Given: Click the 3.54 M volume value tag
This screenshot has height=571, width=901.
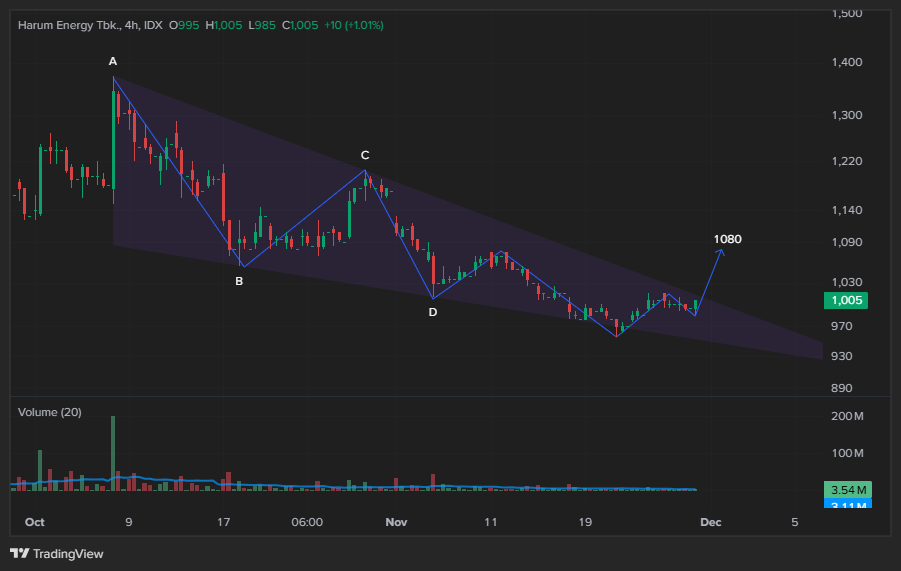Looking at the screenshot, I should point(848,489).
